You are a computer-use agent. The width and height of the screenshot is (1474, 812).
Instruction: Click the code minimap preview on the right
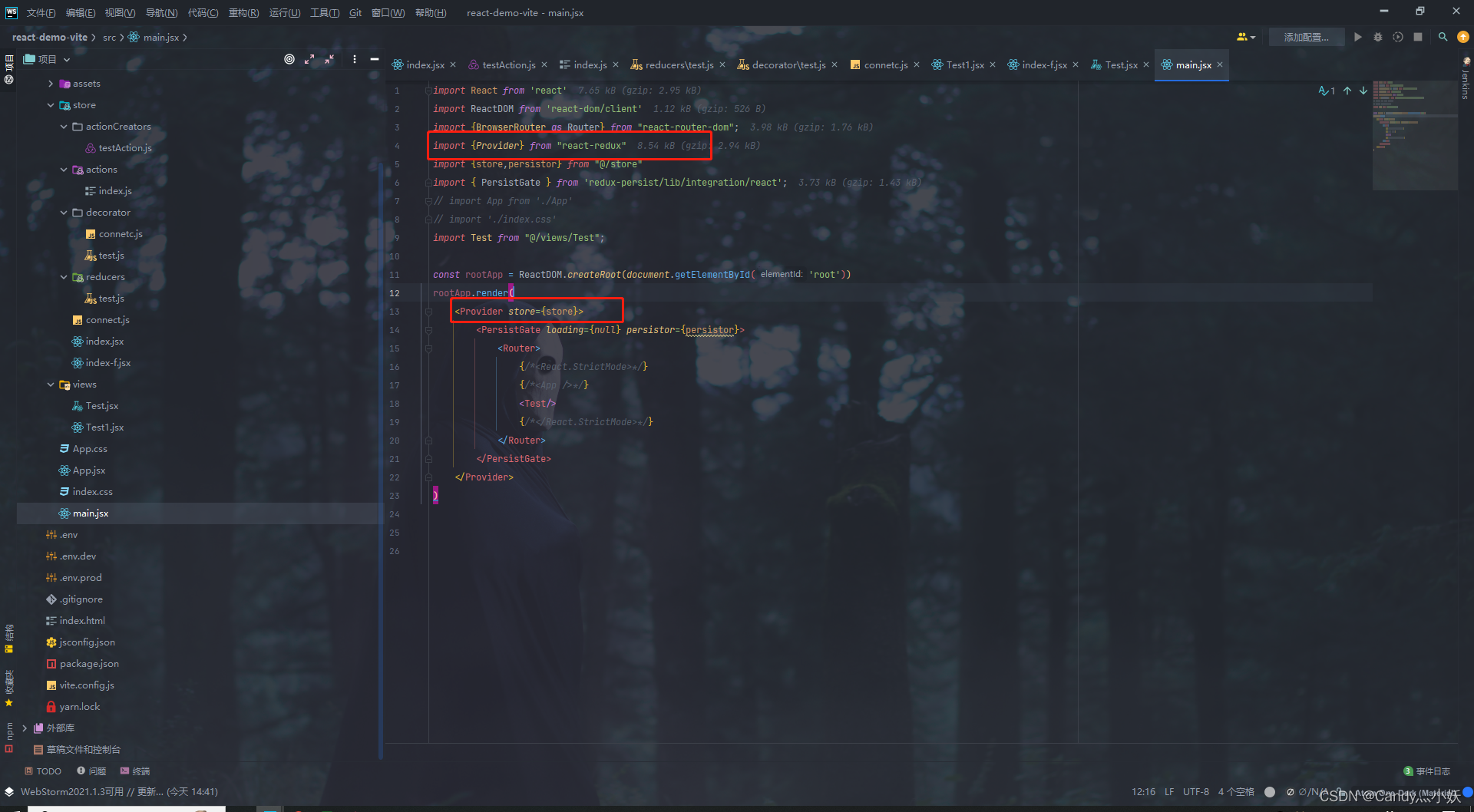point(1415,134)
